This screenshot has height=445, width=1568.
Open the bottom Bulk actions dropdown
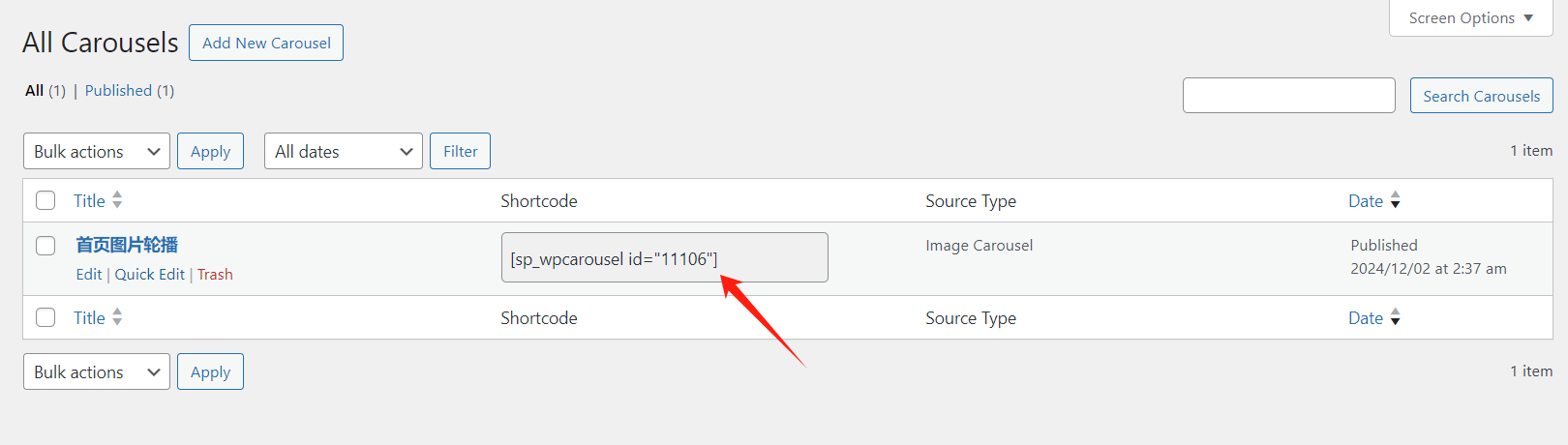point(97,371)
